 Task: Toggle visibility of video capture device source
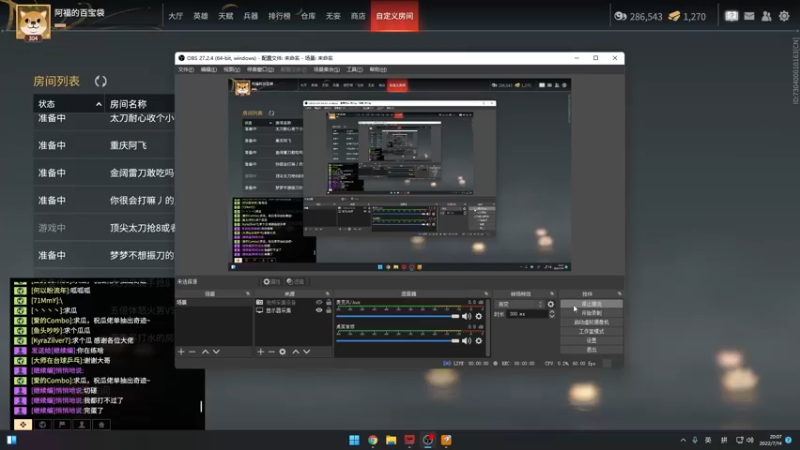click(319, 303)
